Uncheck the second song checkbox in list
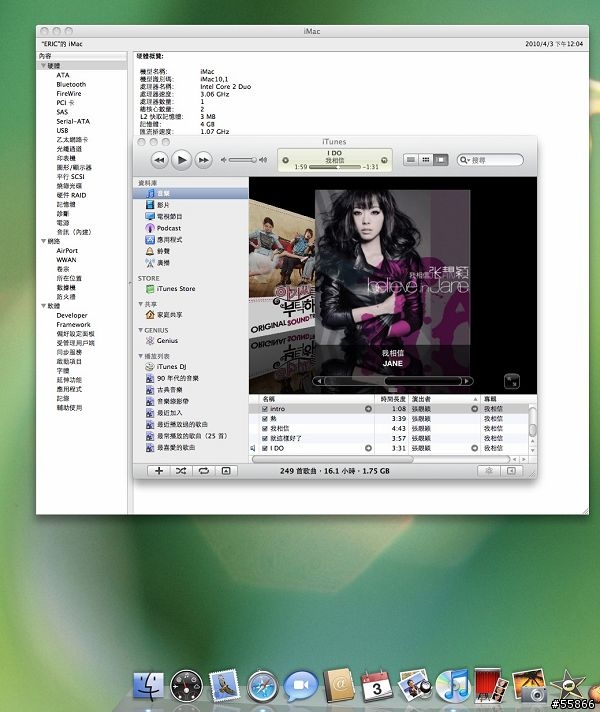The image size is (600, 712). click(265, 419)
